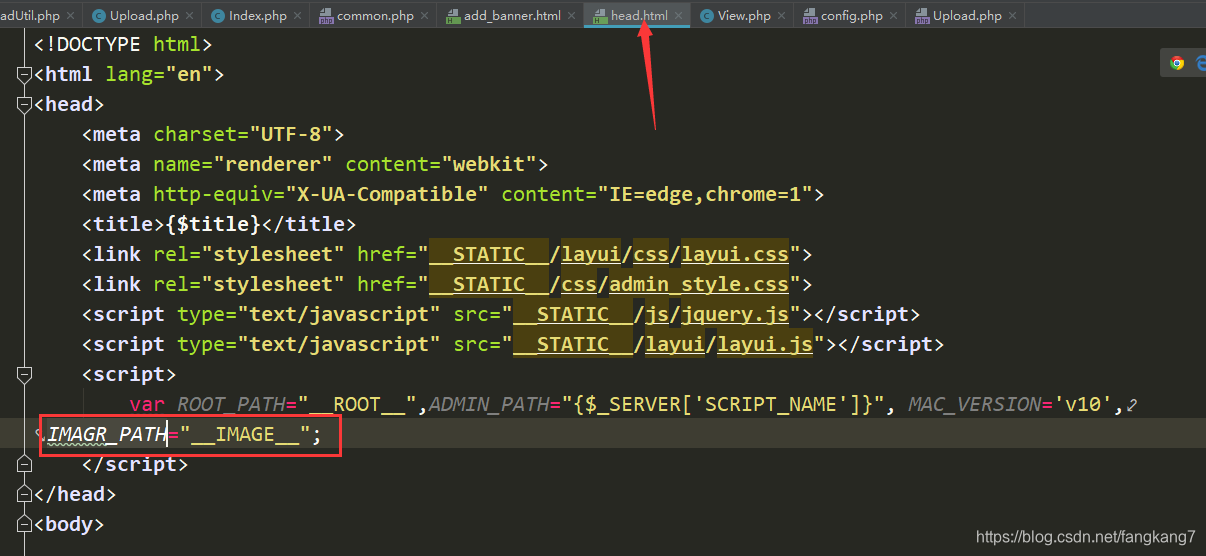This screenshot has height=556, width=1206.
Task: Switch to the View.php tab
Action: pyautogui.click(x=744, y=16)
